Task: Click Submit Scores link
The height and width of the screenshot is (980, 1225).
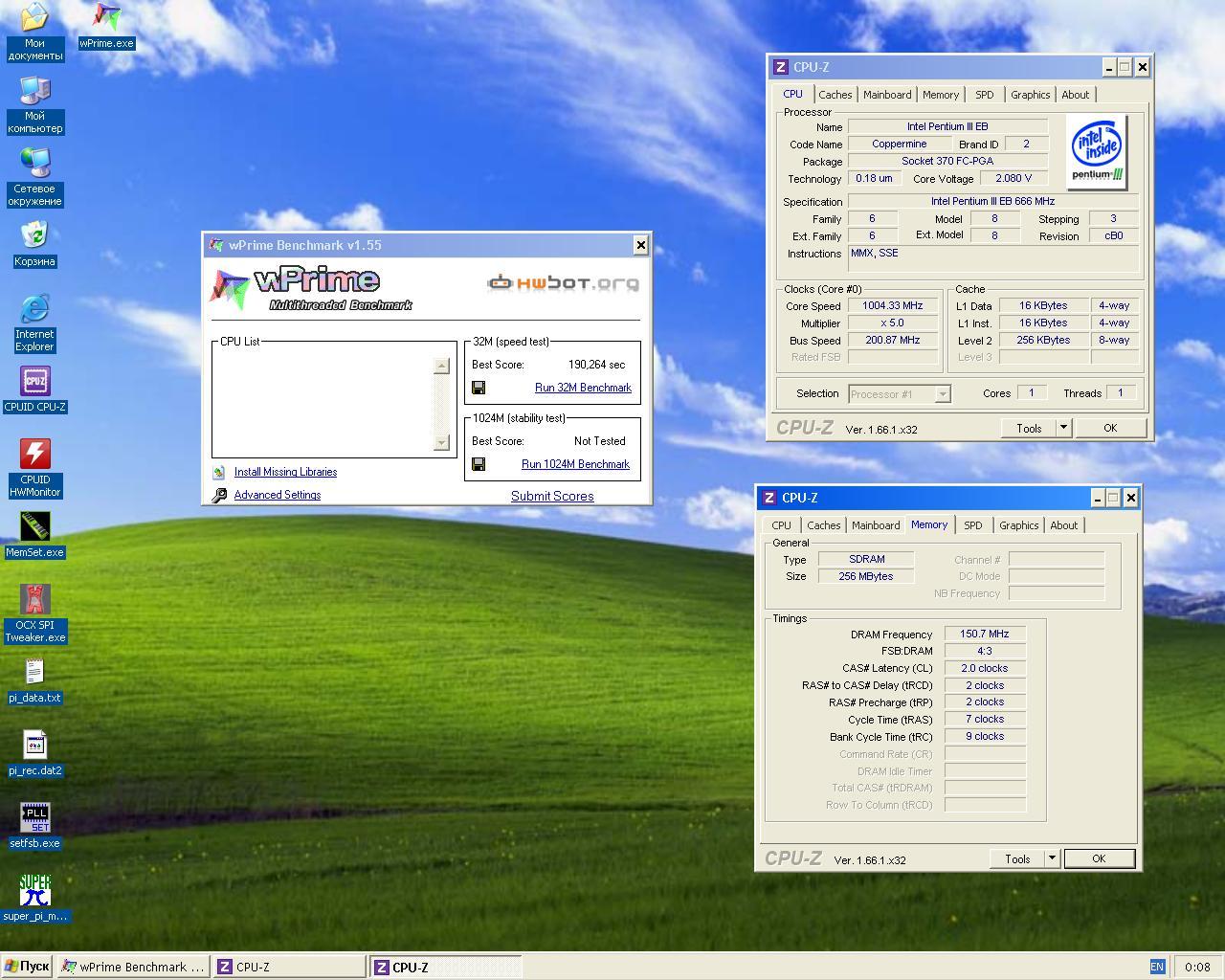Action: pos(552,496)
